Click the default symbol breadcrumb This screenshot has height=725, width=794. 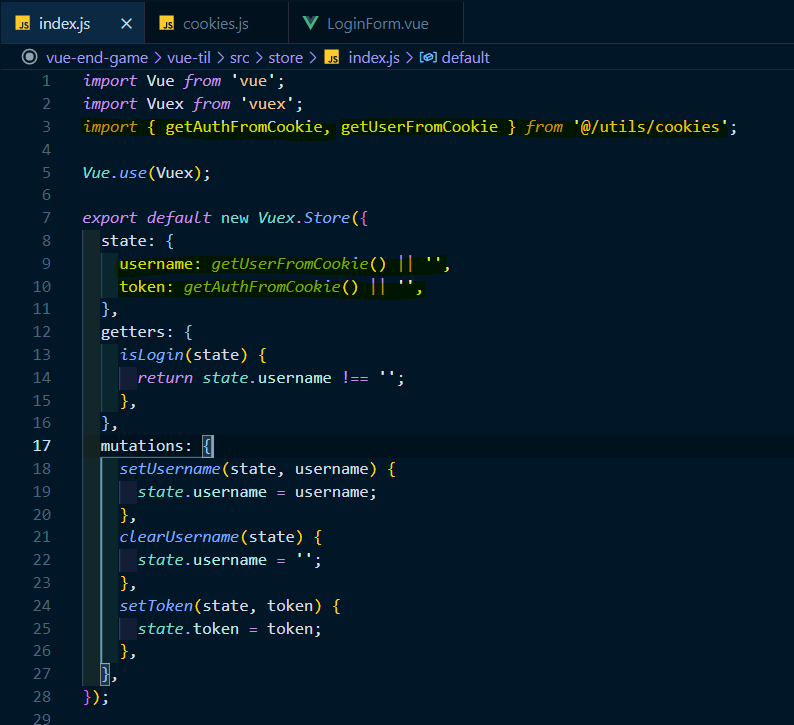coord(465,58)
